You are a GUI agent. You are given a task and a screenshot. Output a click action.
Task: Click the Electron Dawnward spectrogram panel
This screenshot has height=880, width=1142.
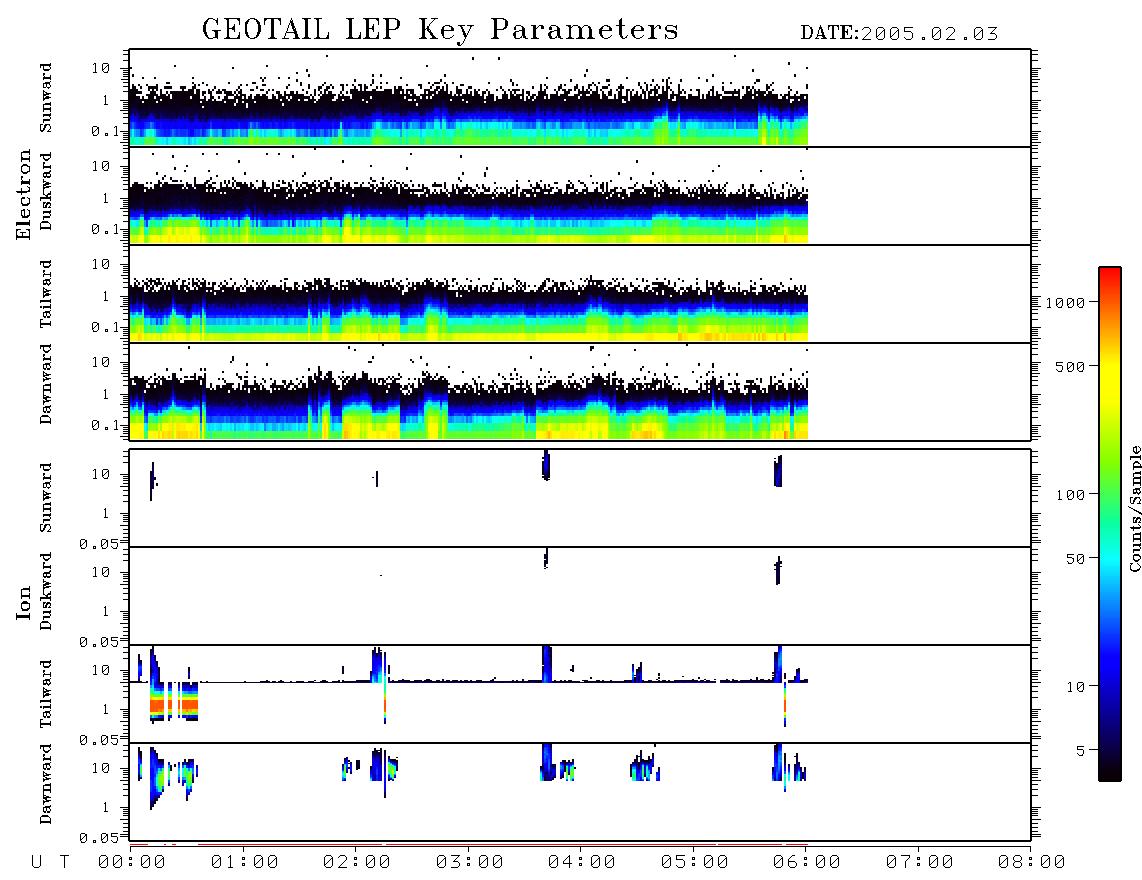point(580,391)
